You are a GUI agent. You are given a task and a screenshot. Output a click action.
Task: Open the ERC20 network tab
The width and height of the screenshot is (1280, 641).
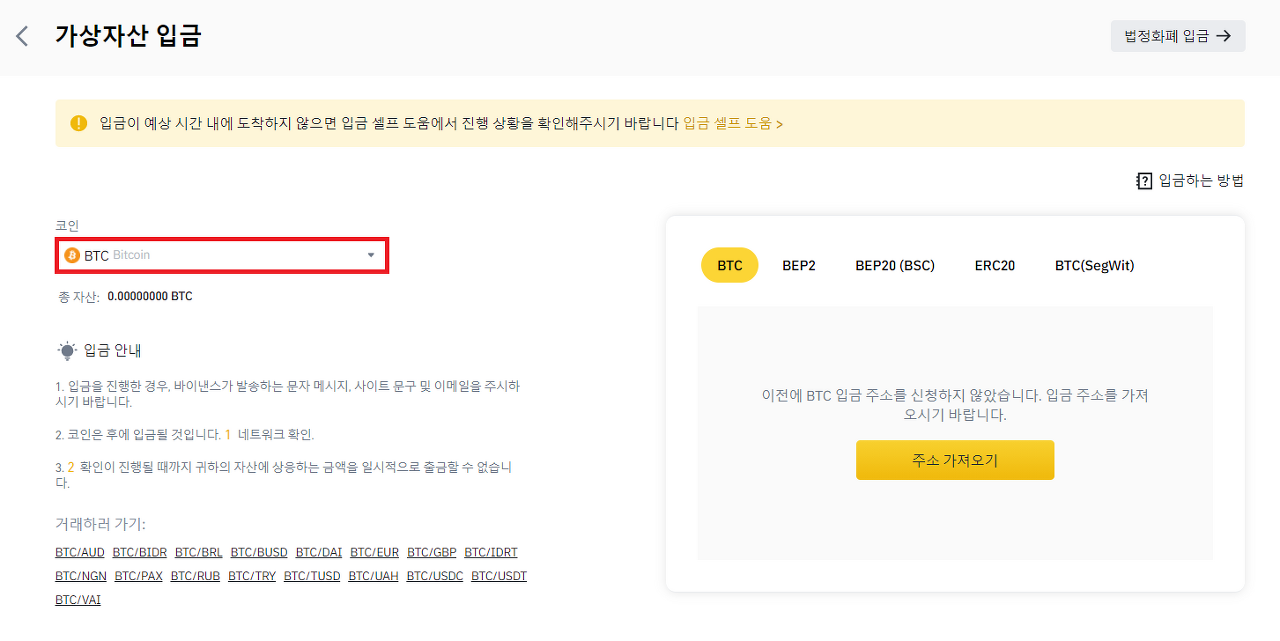pos(994,265)
